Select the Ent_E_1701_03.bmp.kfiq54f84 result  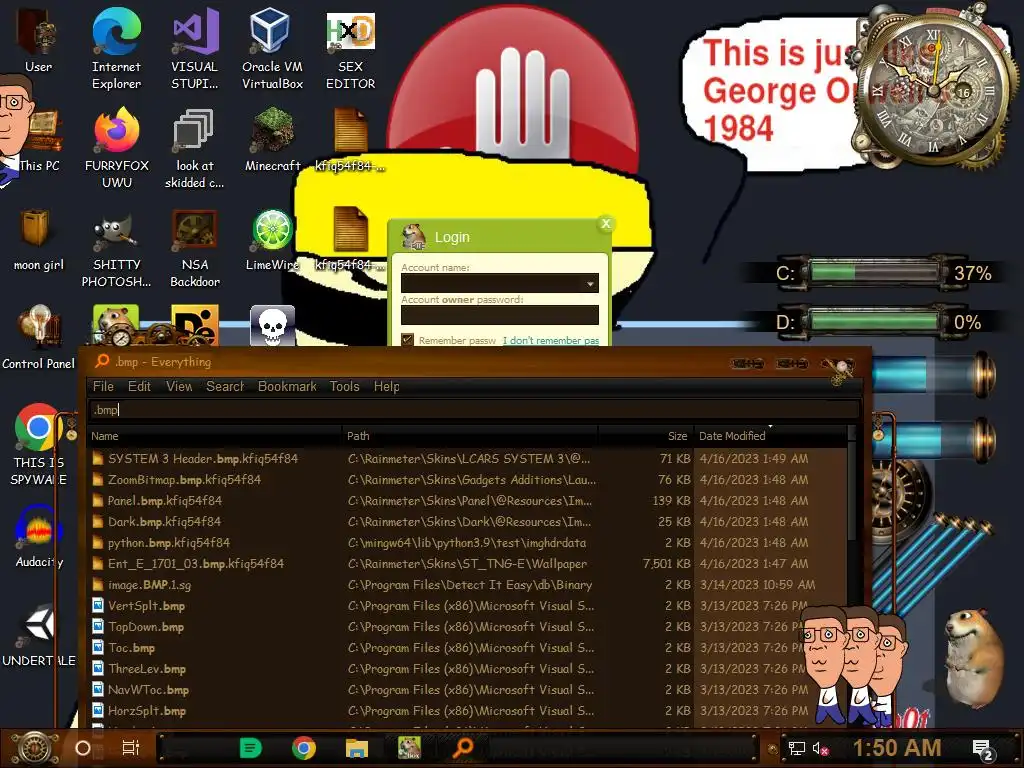[467, 563]
